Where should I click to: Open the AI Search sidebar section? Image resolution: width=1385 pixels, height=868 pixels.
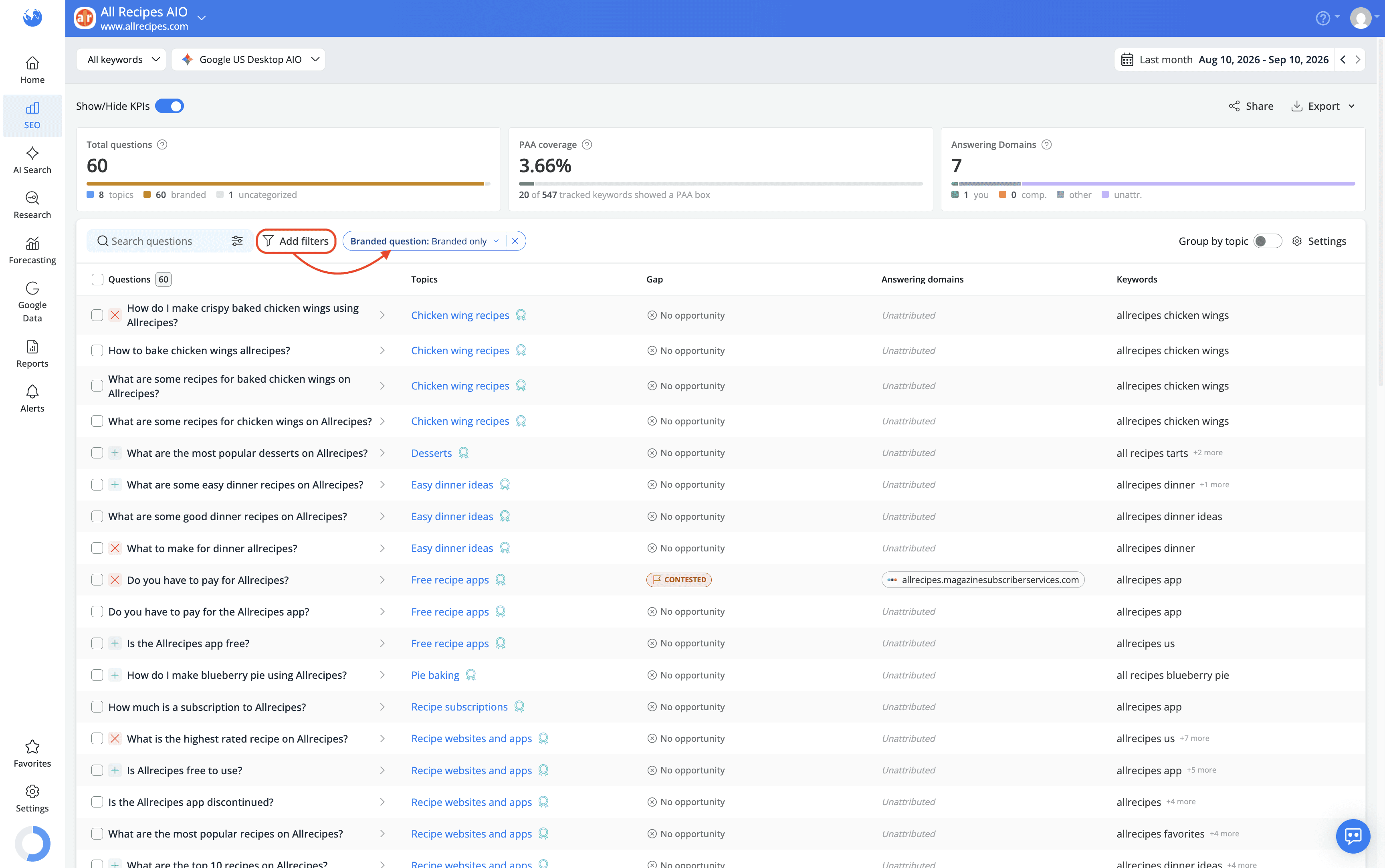pyautogui.click(x=32, y=160)
